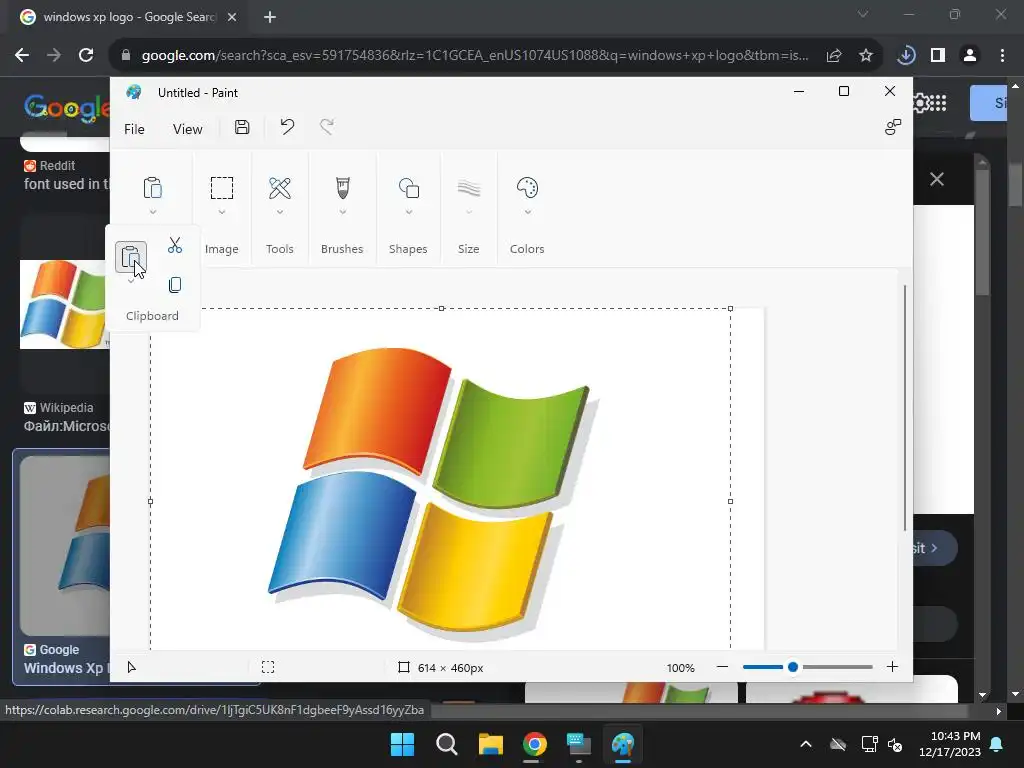Switch to the windows xp logo Chrome tab
The width and height of the screenshot is (1024, 768).
pyautogui.click(x=129, y=18)
